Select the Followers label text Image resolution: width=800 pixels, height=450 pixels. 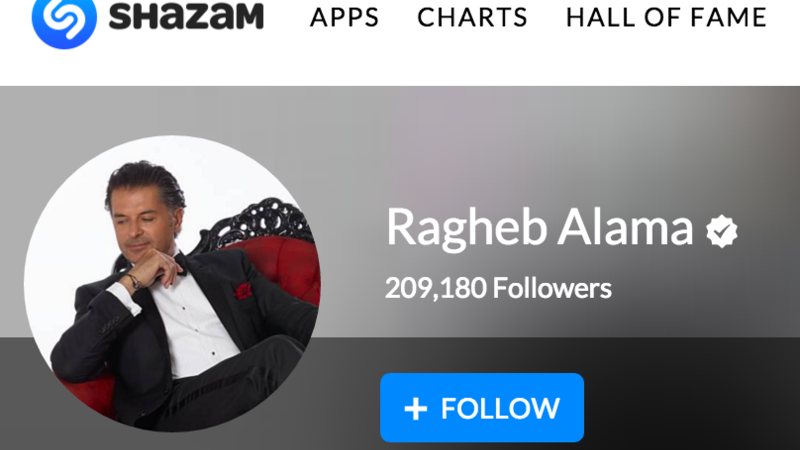click(552, 288)
